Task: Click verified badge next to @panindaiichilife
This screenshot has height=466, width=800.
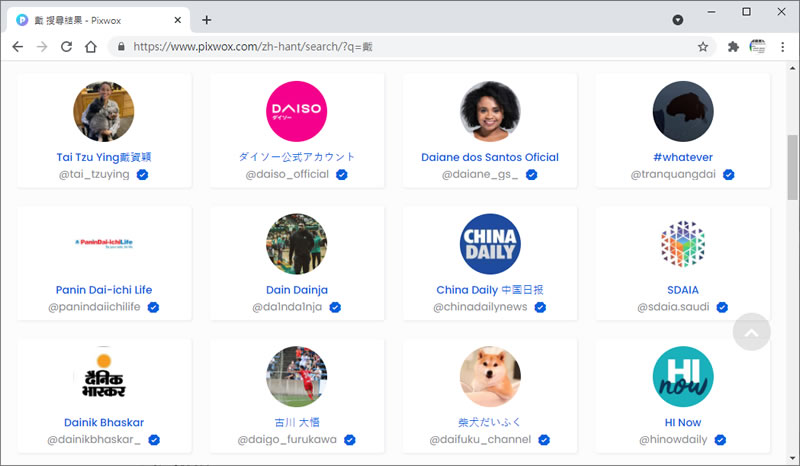Action: 153,307
